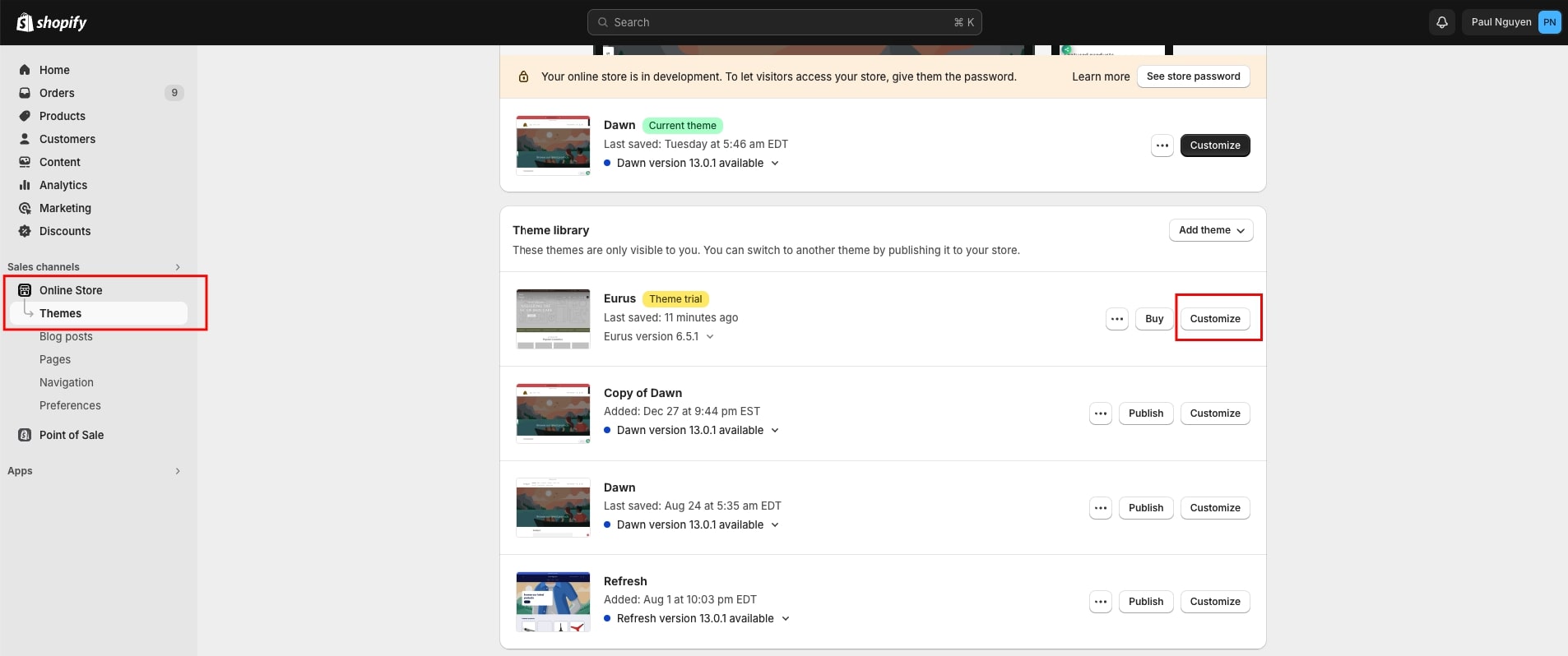Image resolution: width=1568 pixels, height=656 pixels.
Task: Click the Copy of Dawn thumbnail
Action: (x=553, y=413)
